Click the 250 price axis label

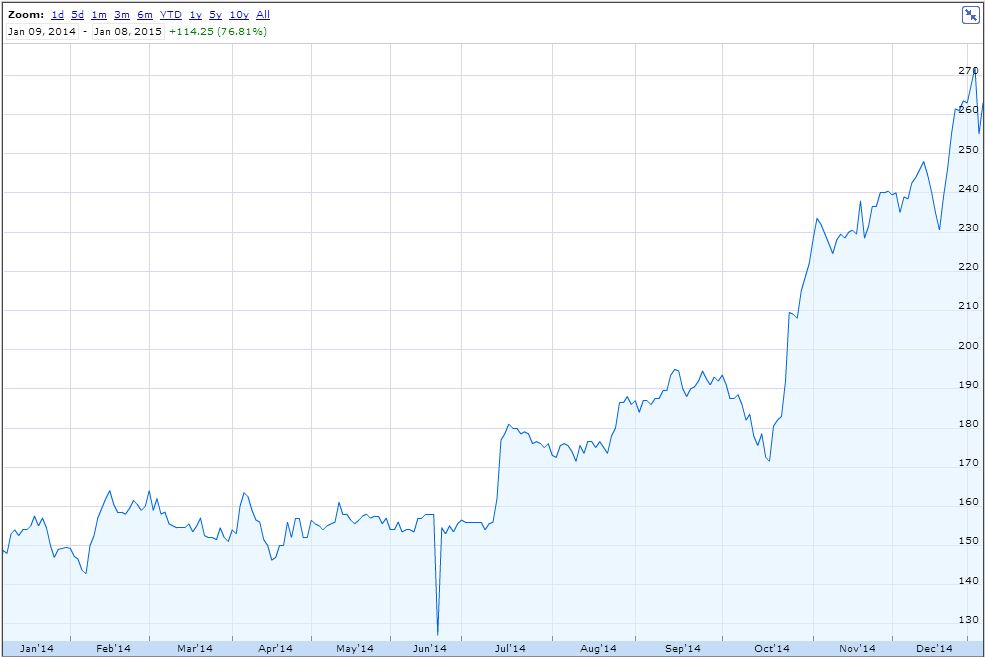968,150
